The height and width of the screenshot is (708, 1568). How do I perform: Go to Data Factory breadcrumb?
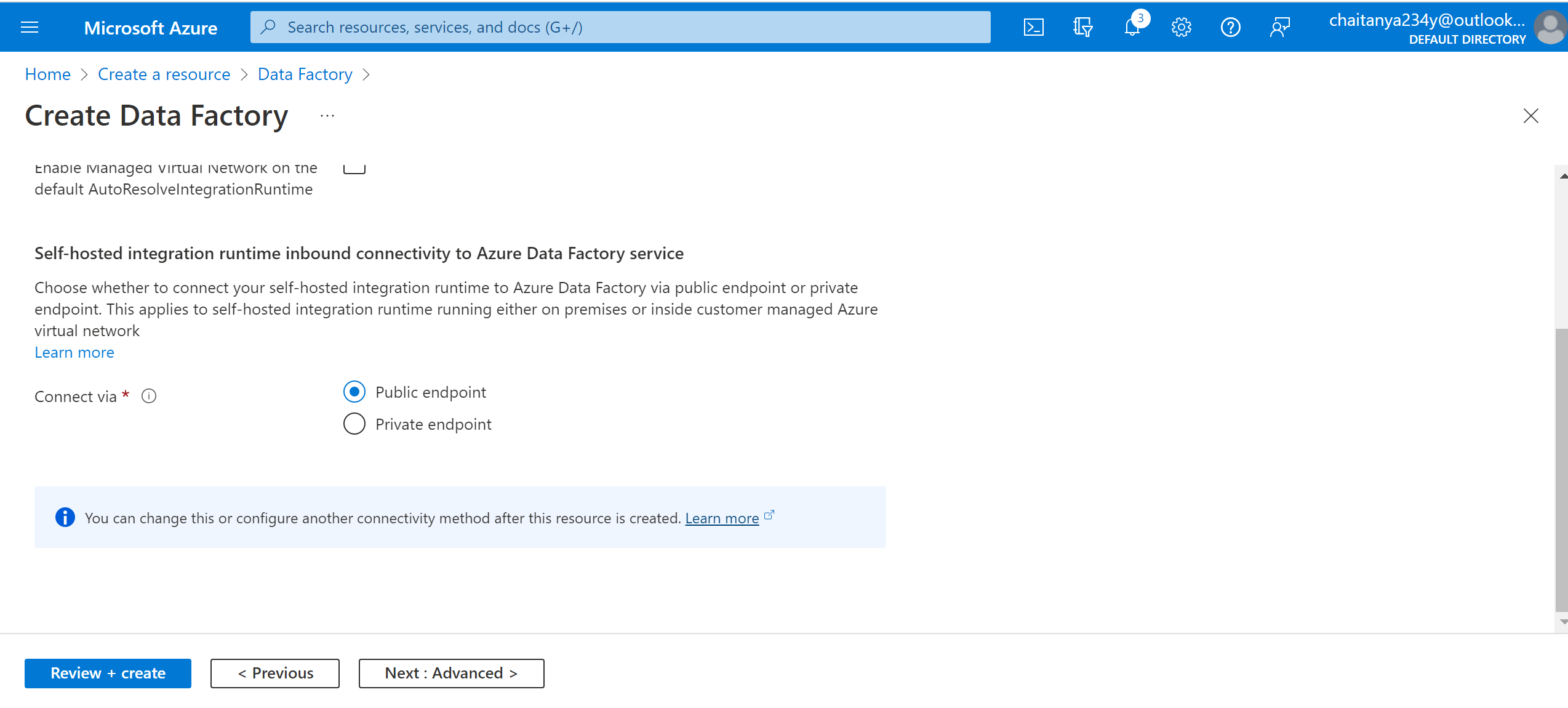tap(305, 74)
